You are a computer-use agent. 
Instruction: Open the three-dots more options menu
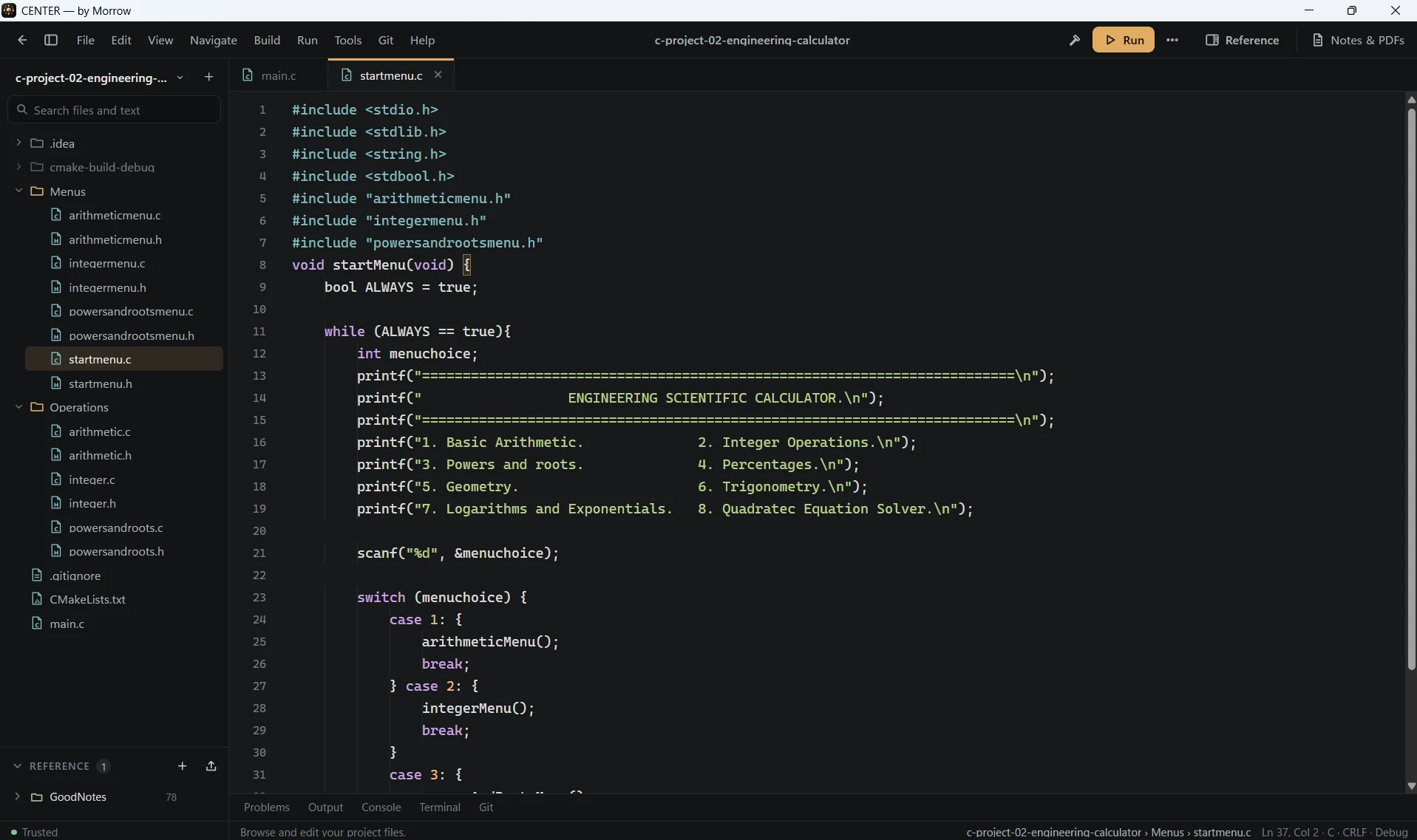1172,40
